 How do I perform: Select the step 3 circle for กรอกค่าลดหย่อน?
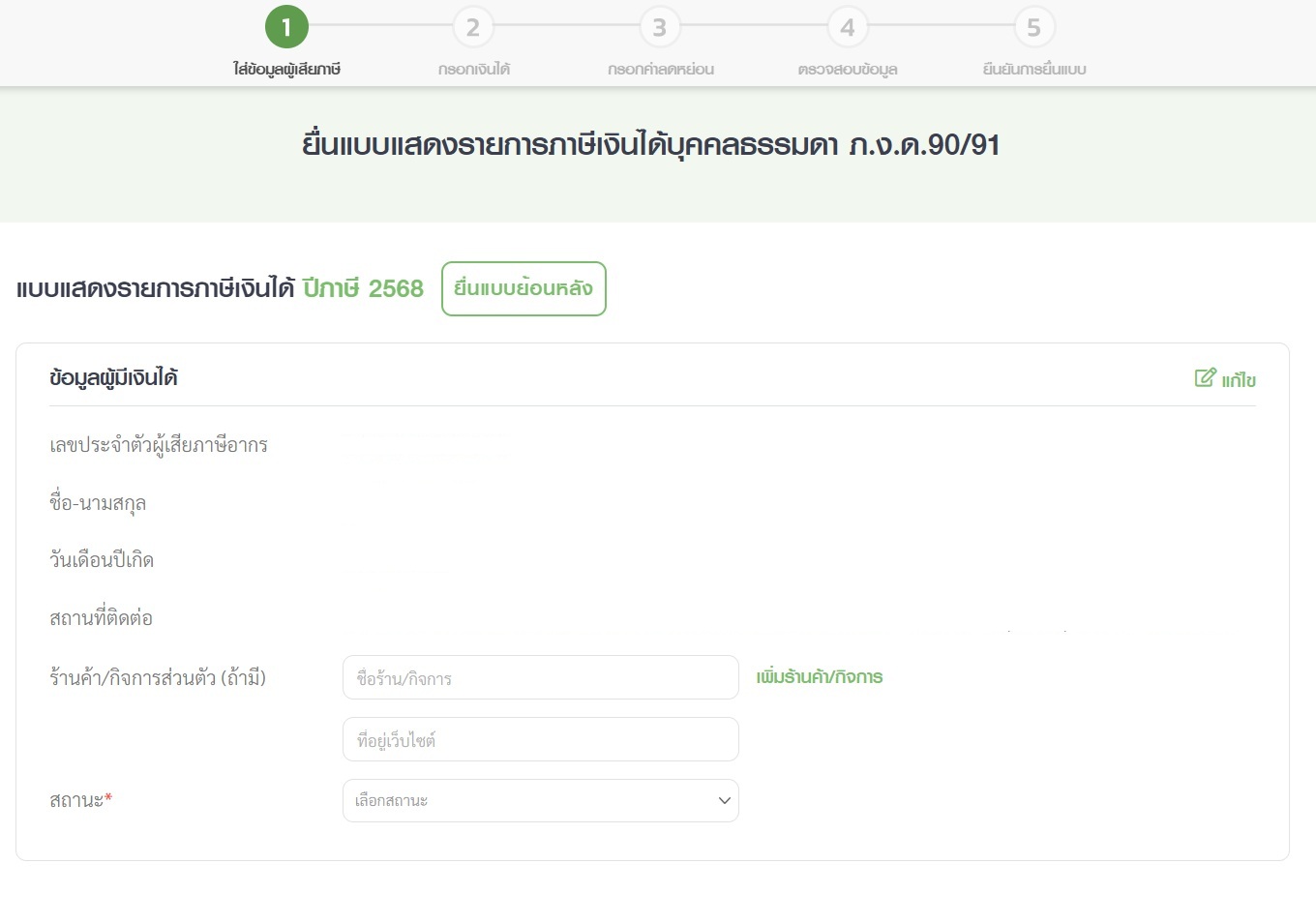660,28
